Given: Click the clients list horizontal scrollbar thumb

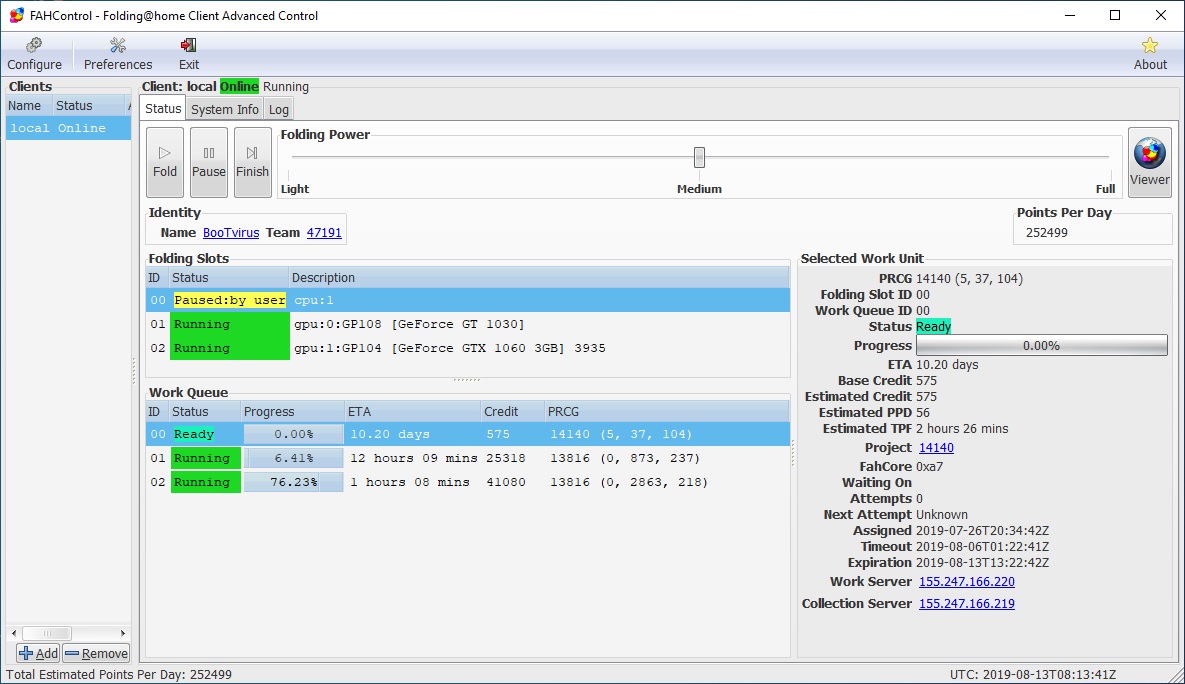Looking at the screenshot, I should (47, 633).
